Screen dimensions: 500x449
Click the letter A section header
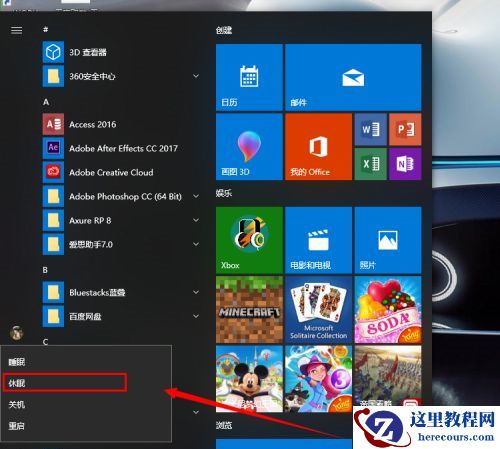46,102
